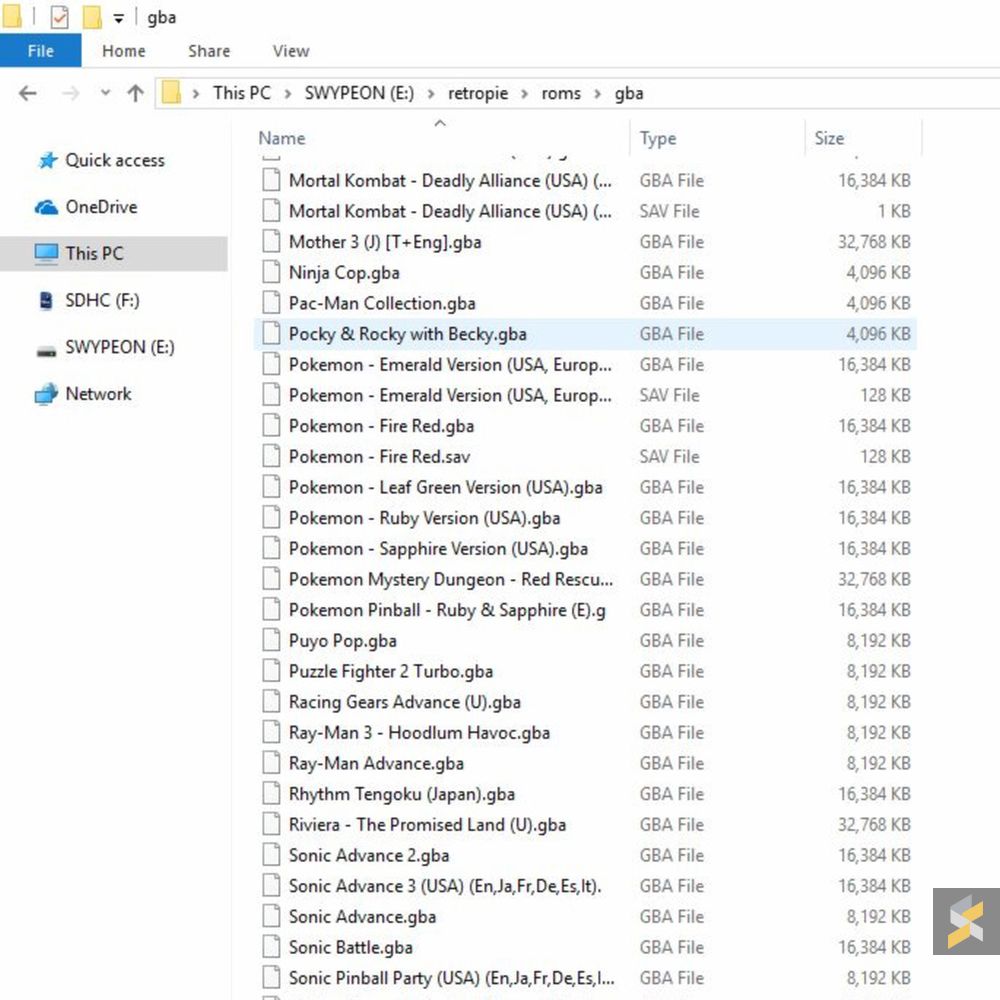Select gba in address breadcrumb
This screenshot has width=1000, height=1000.
629,94
